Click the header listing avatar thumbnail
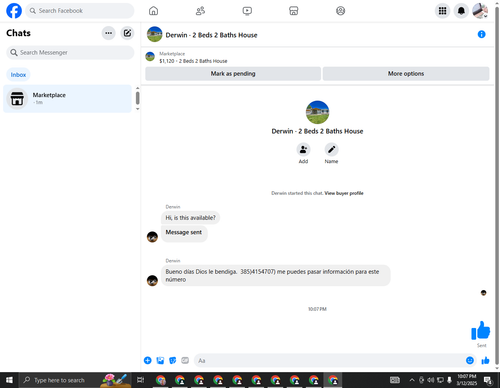Viewport: 500px width, 388px height. (154, 34)
